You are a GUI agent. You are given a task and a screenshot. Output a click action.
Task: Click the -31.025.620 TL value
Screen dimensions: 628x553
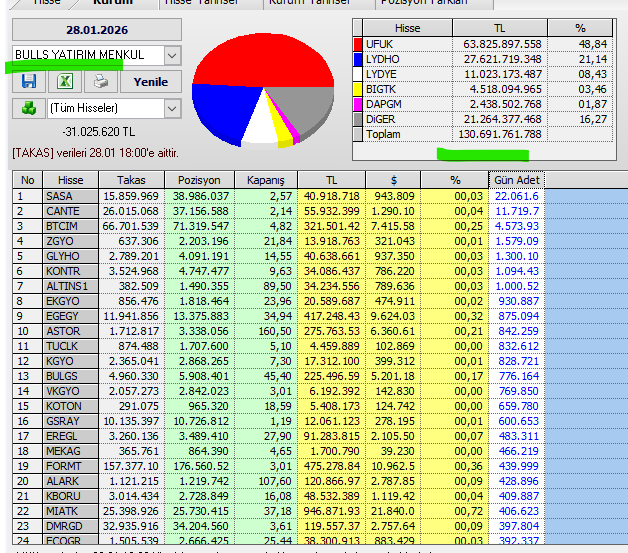point(99,132)
